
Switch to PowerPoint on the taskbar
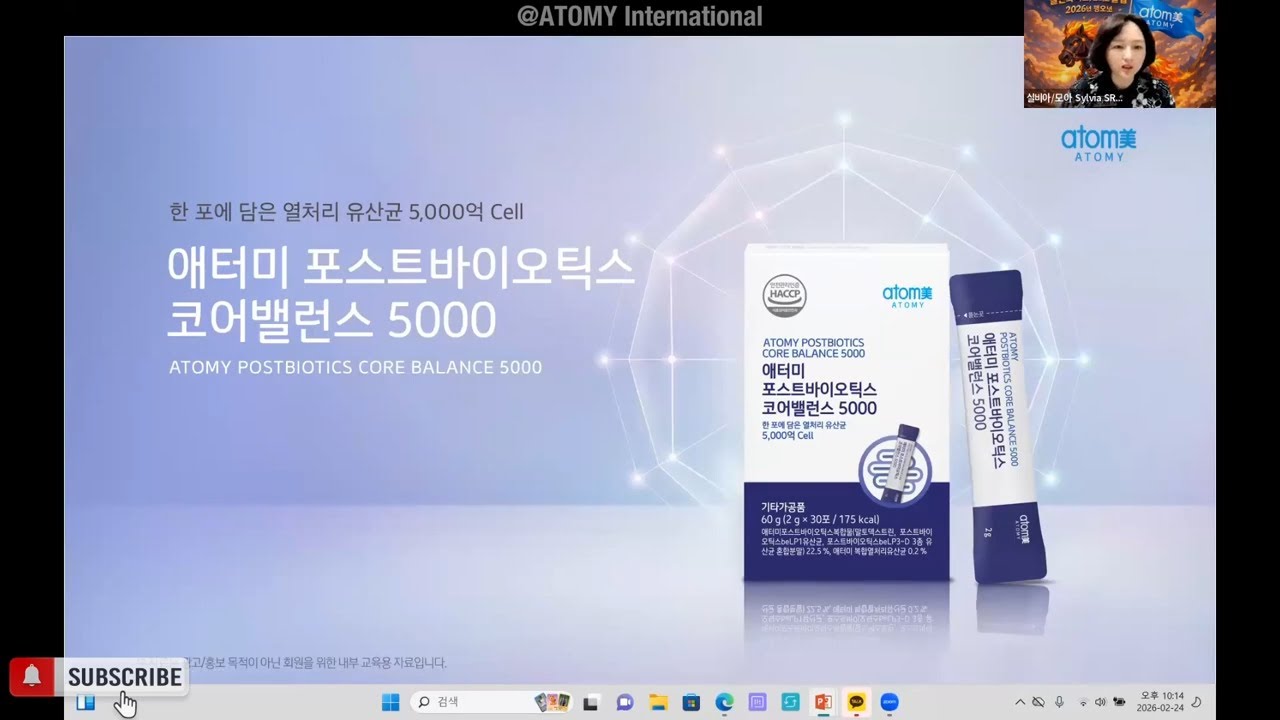click(x=823, y=702)
